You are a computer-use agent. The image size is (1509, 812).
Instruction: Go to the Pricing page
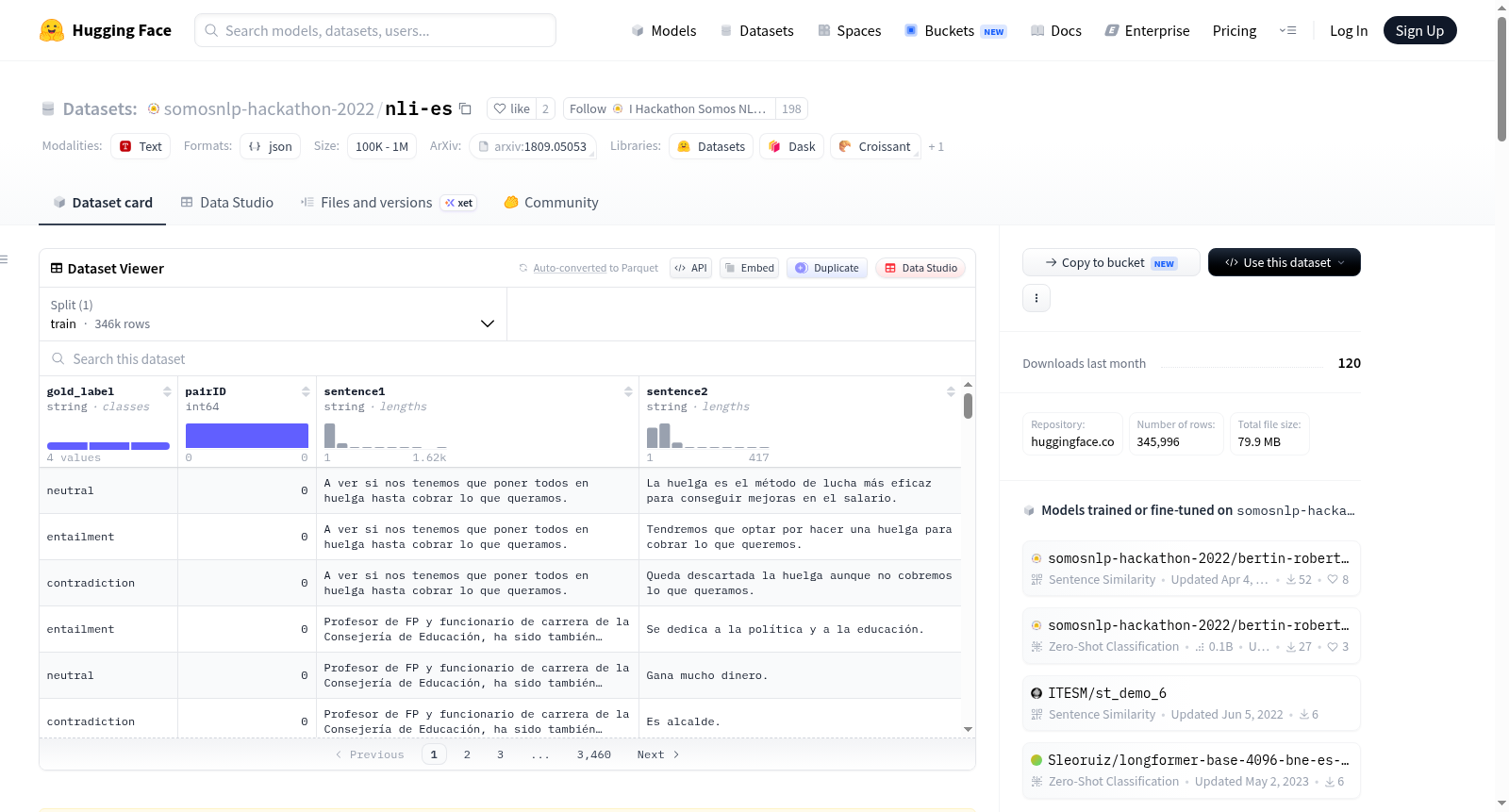point(1235,30)
